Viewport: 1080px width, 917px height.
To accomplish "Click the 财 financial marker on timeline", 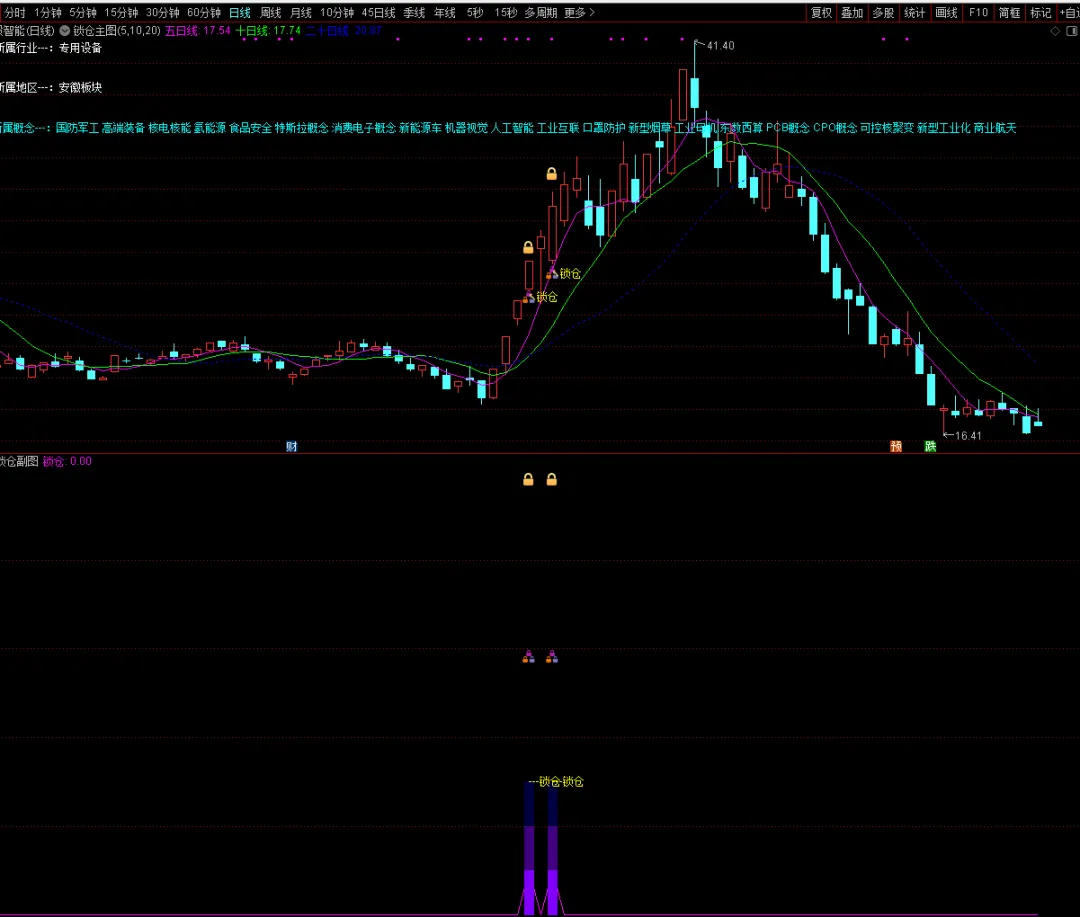I will [x=291, y=446].
